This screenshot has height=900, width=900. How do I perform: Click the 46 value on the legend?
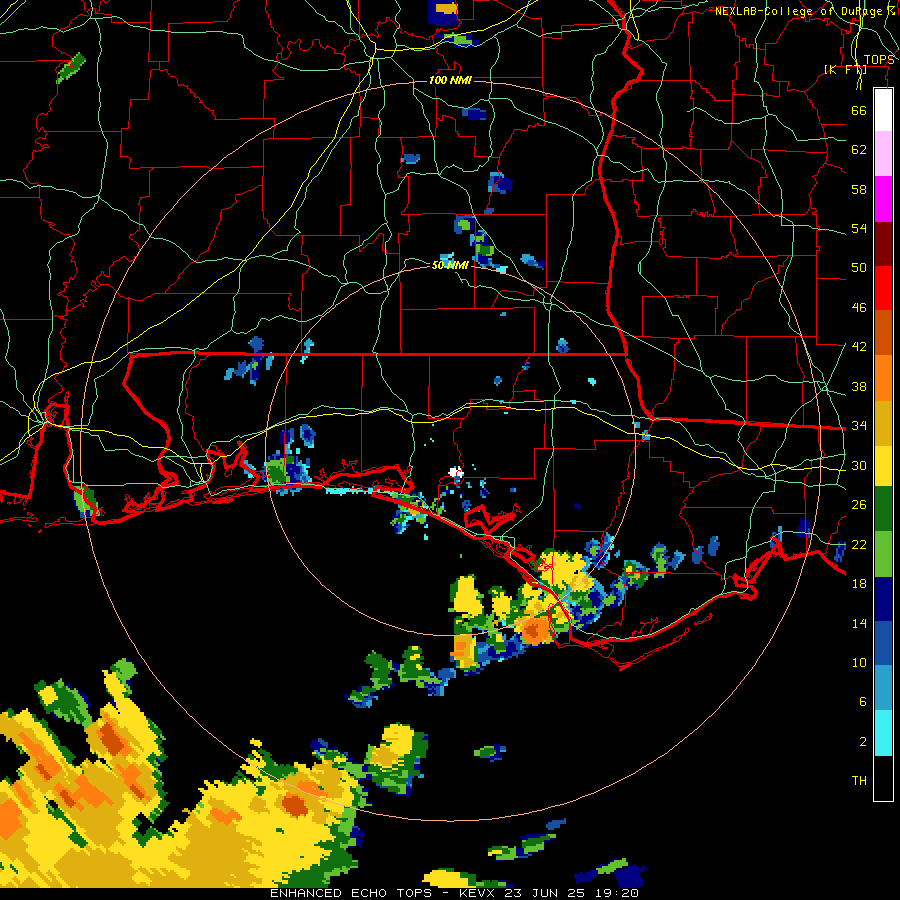pos(859,308)
